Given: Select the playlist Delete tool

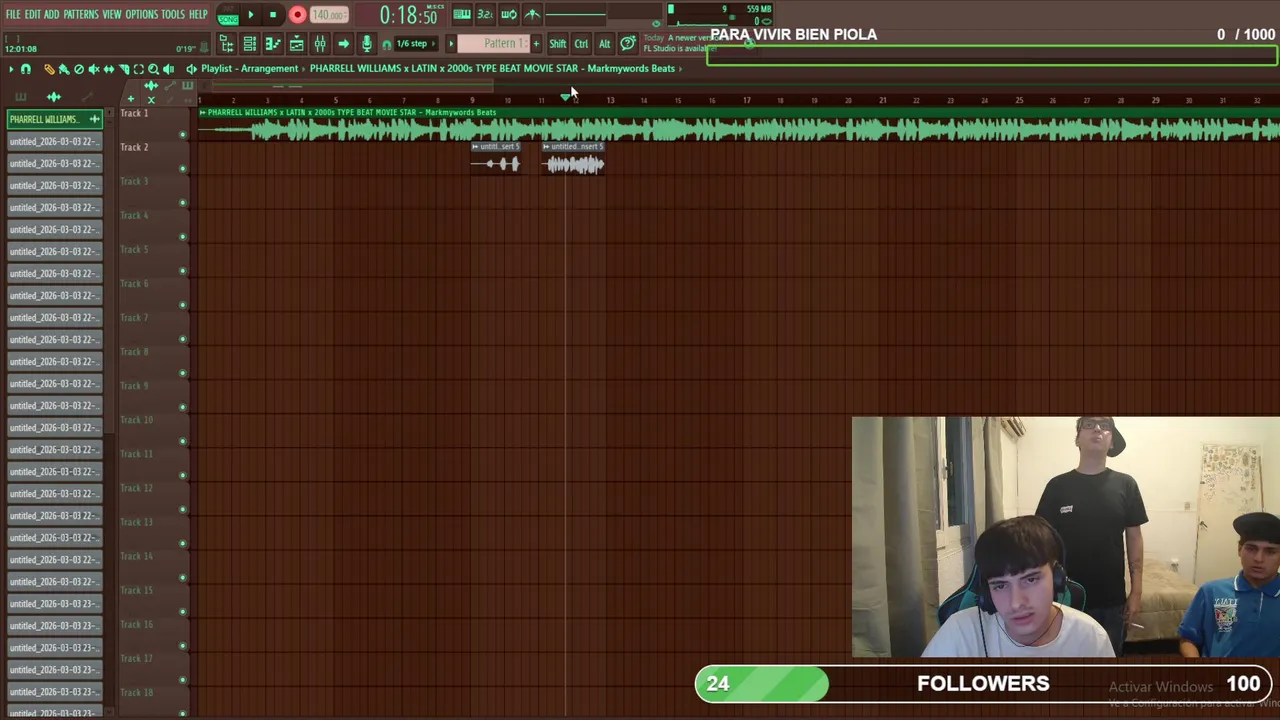Looking at the screenshot, I should click(x=79, y=69).
